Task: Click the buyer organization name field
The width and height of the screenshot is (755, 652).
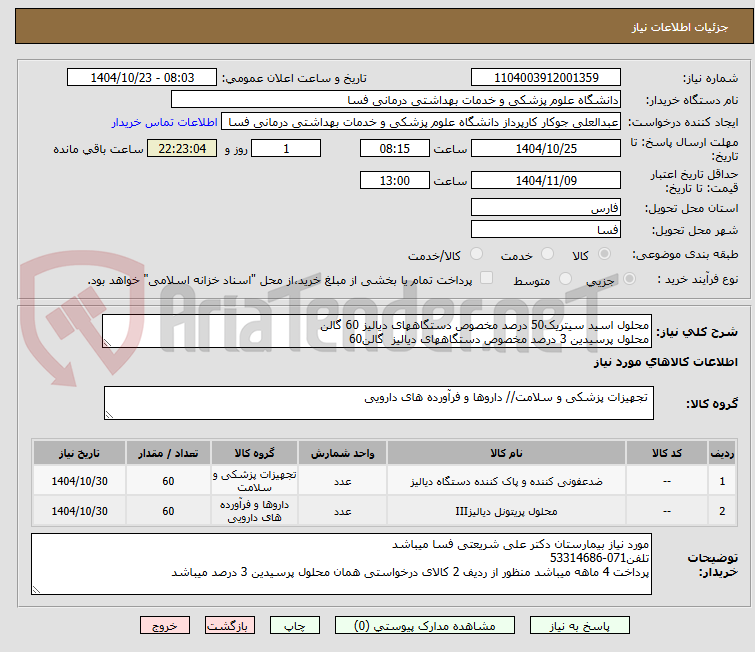Action: pyautogui.click(x=396, y=99)
